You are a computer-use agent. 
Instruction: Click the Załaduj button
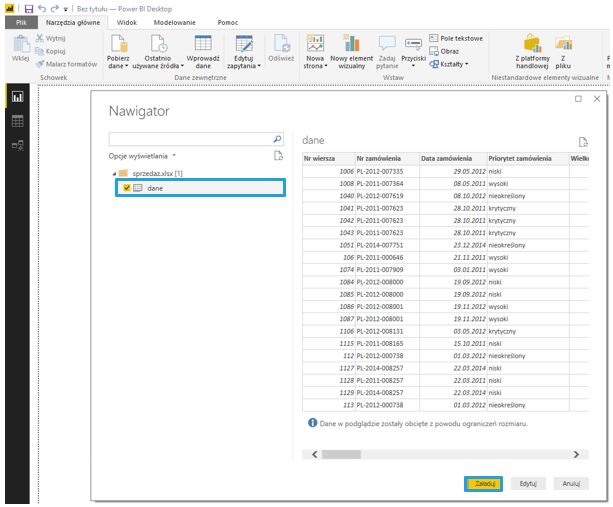[483, 482]
